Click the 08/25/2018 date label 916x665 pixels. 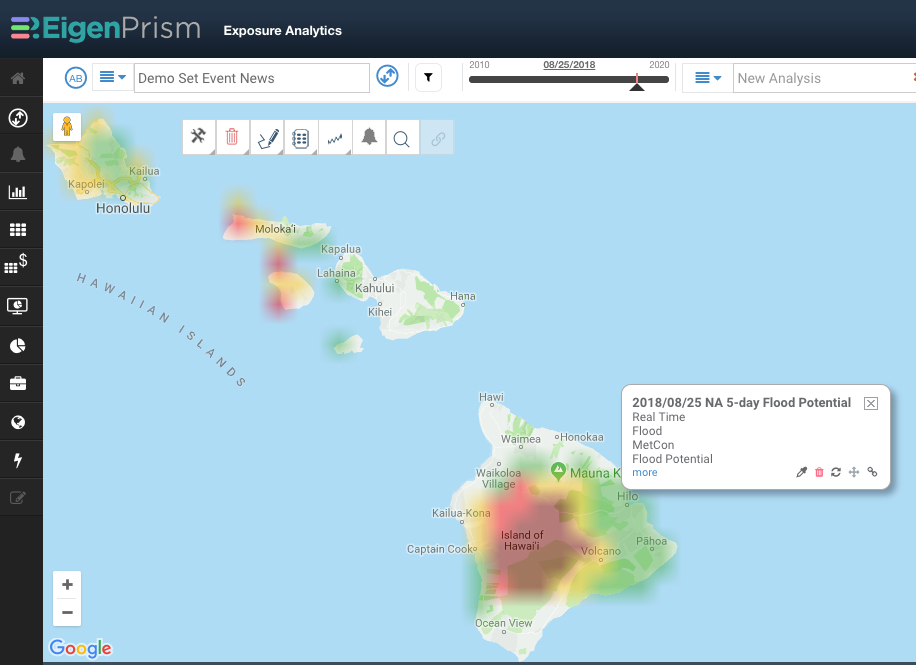point(569,65)
